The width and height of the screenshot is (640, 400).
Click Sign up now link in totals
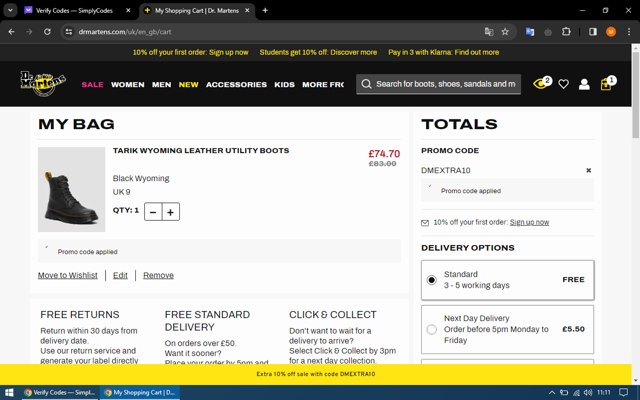[529, 222]
